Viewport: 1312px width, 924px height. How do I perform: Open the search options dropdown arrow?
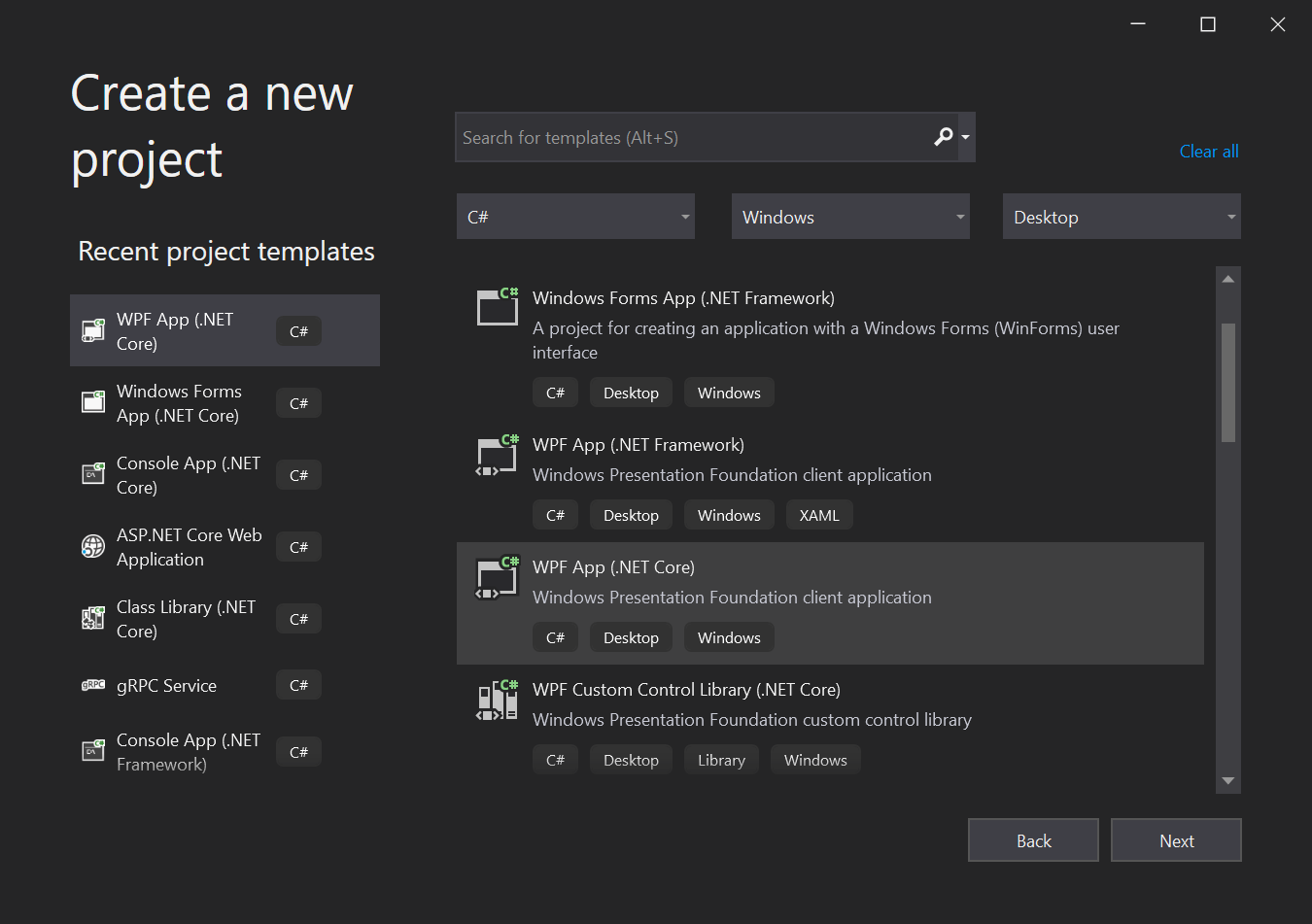965,137
